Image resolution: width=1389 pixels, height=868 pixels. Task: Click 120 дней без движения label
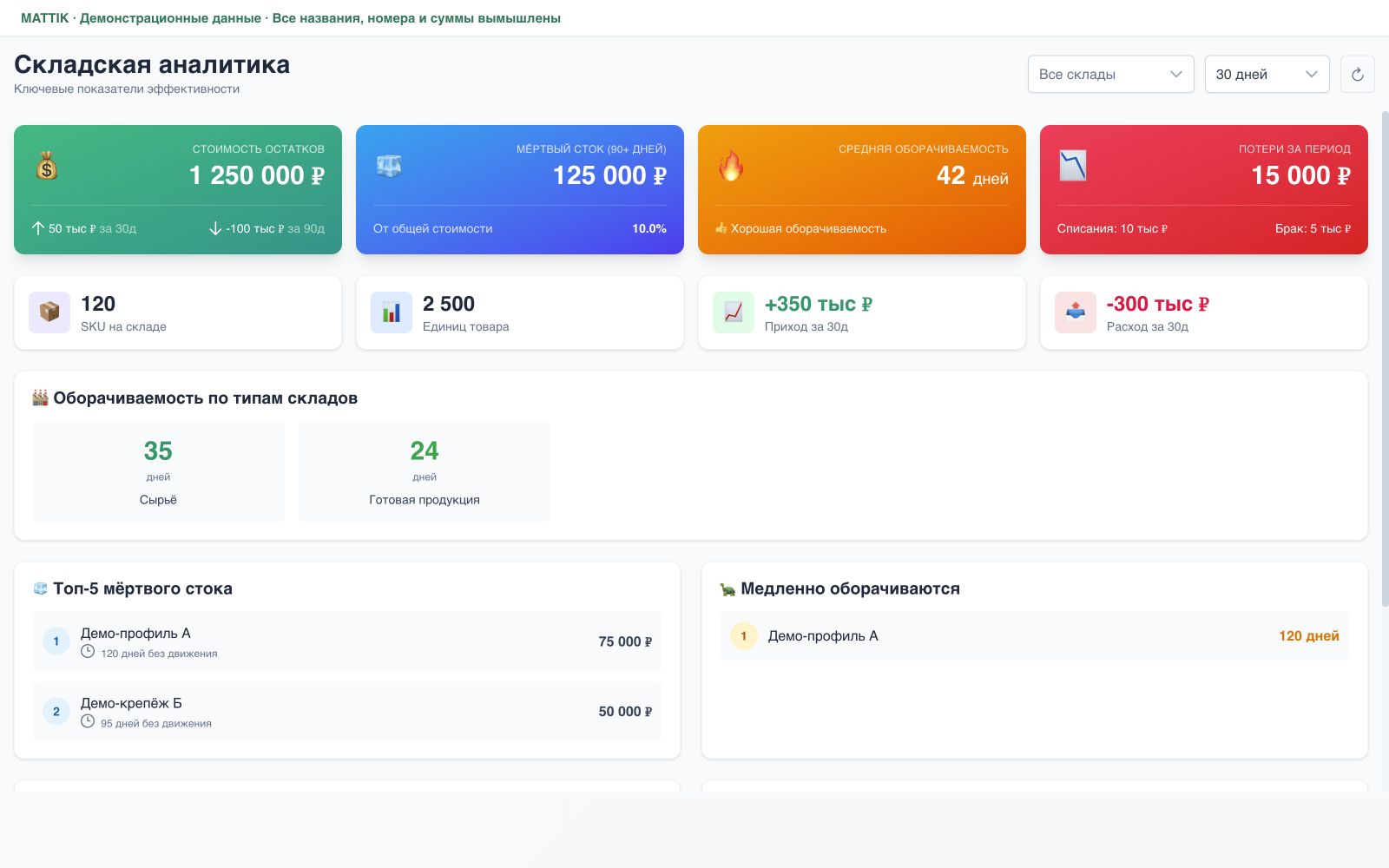pos(159,654)
